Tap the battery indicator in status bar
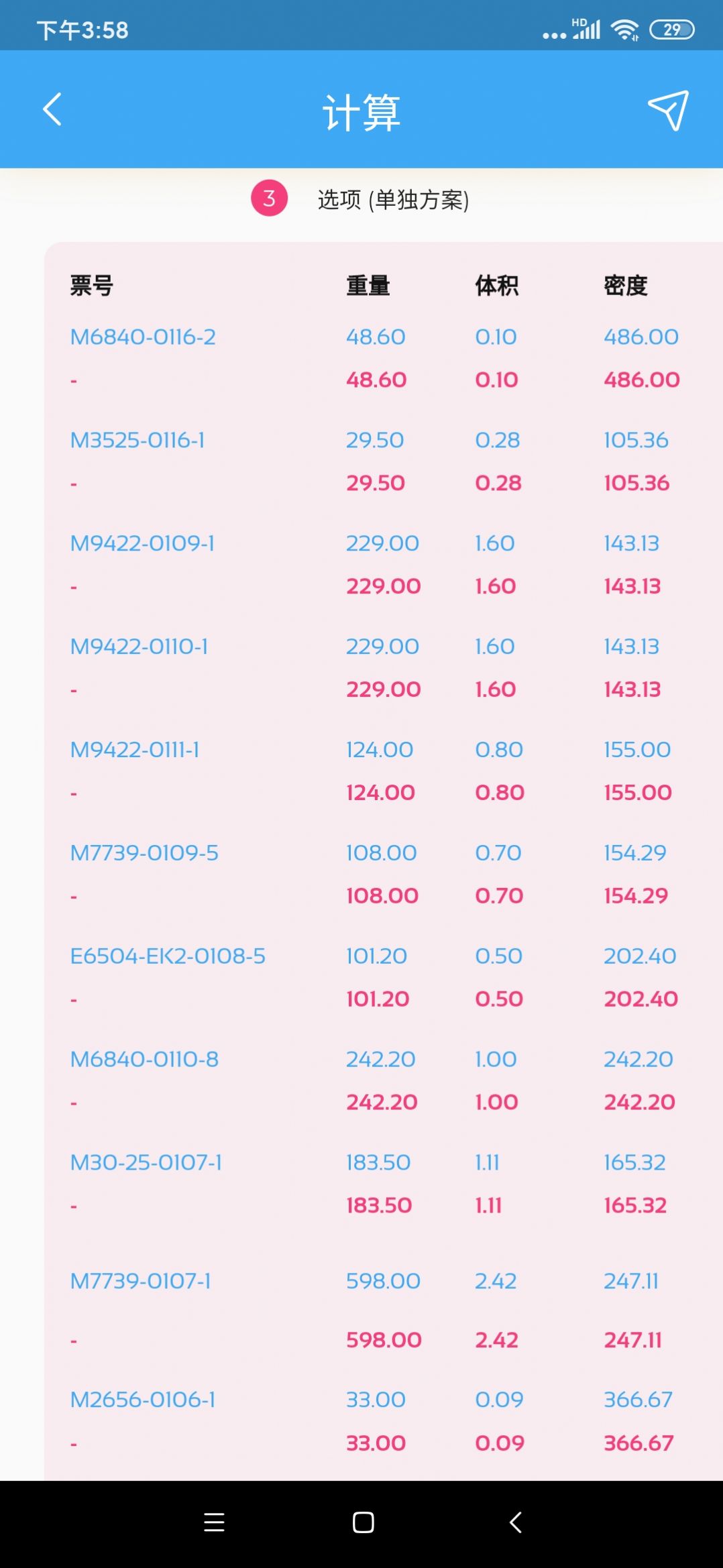This screenshot has height=1568, width=723. tap(672, 30)
